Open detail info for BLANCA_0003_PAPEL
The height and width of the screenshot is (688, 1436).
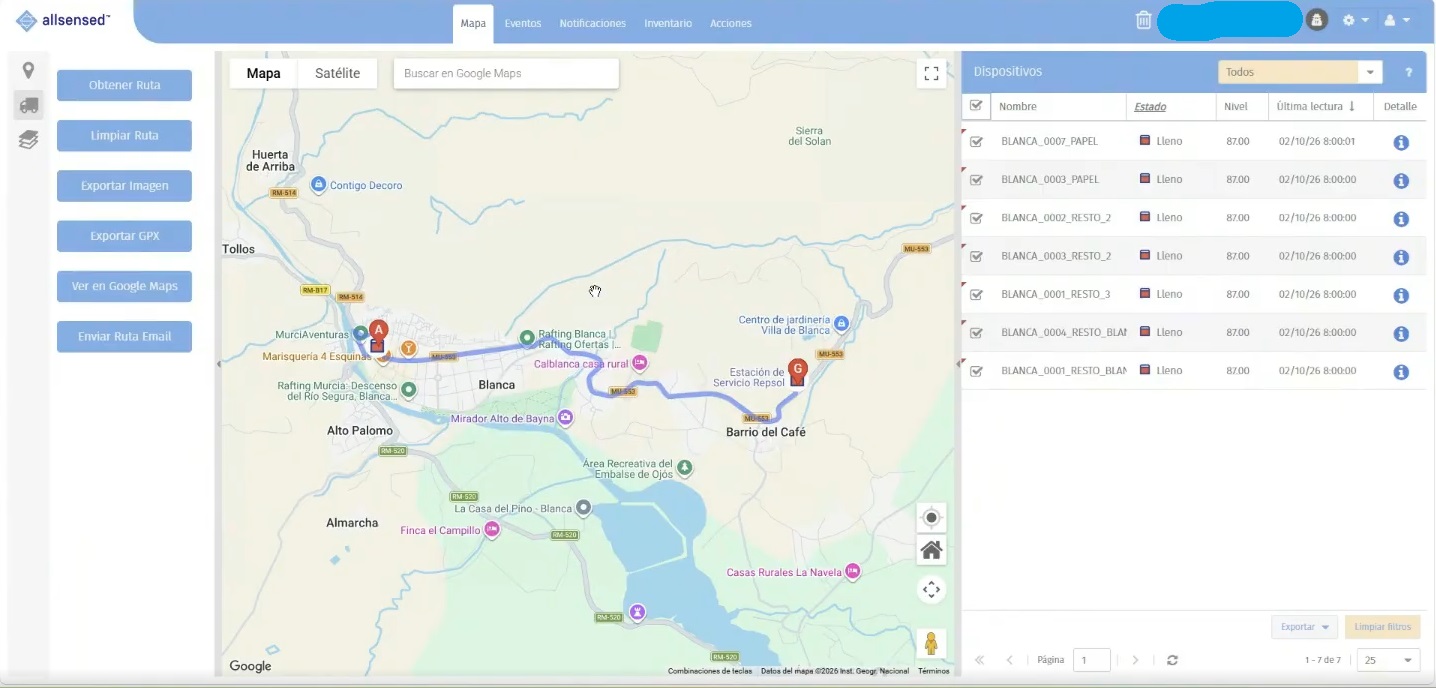click(1401, 180)
